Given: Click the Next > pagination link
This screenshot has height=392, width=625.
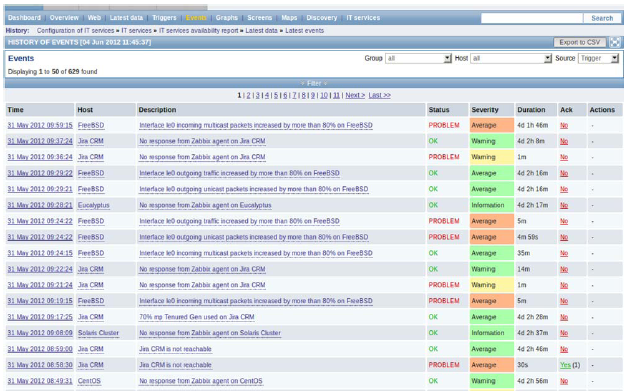Looking at the screenshot, I should click(x=355, y=95).
